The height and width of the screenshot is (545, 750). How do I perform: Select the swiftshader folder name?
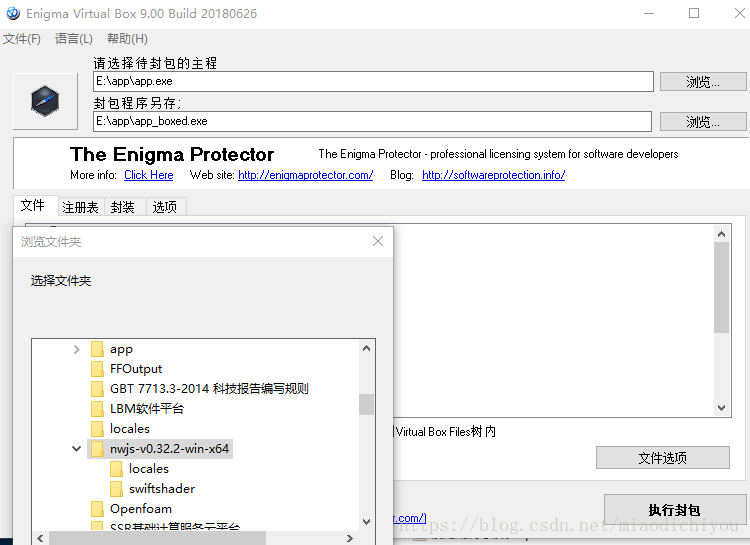pyautogui.click(x=162, y=489)
